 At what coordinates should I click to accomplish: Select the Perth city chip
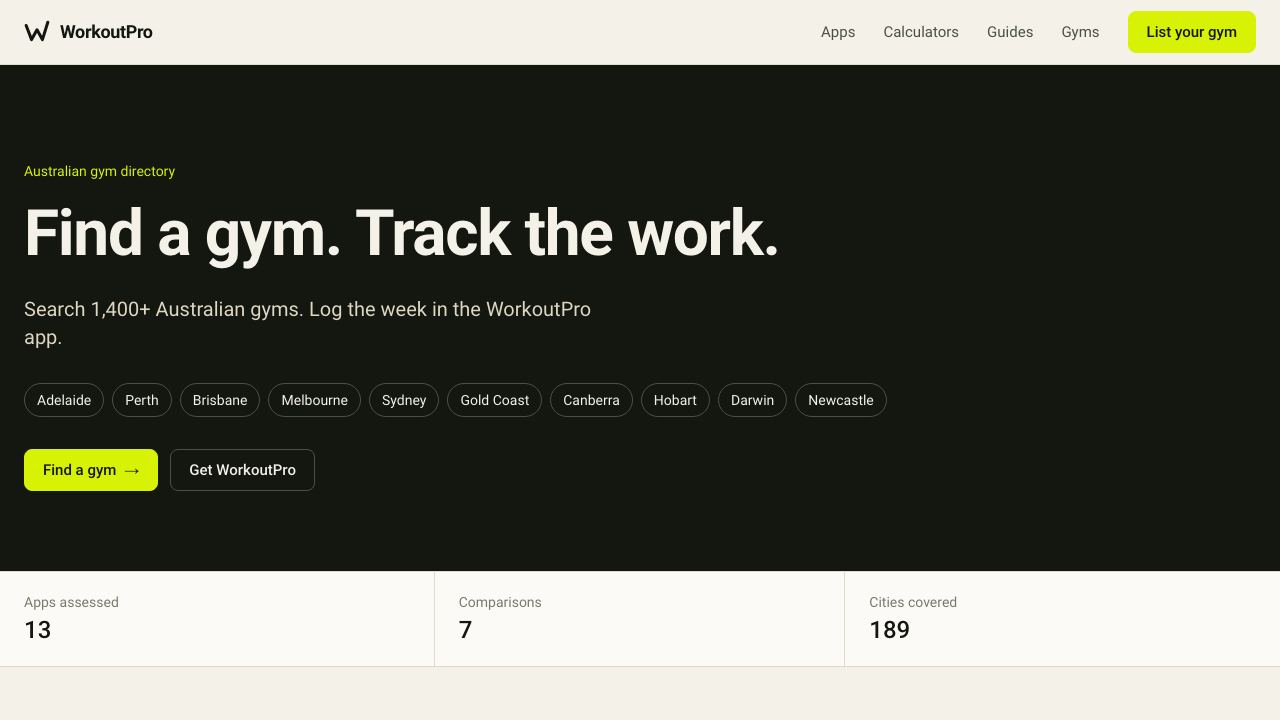(x=142, y=400)
